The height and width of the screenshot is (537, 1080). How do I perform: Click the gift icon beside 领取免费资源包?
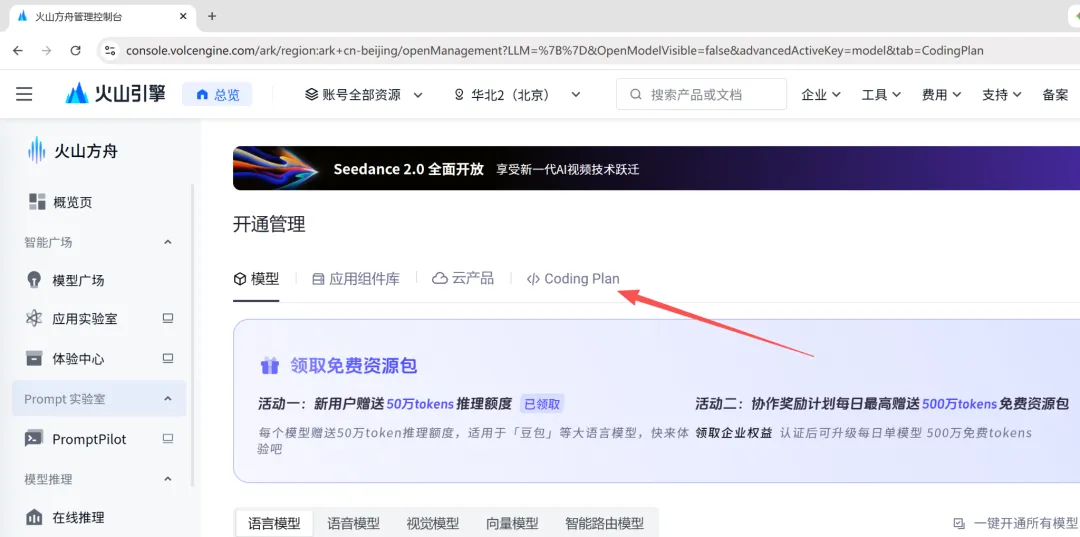tap(270, 366)
